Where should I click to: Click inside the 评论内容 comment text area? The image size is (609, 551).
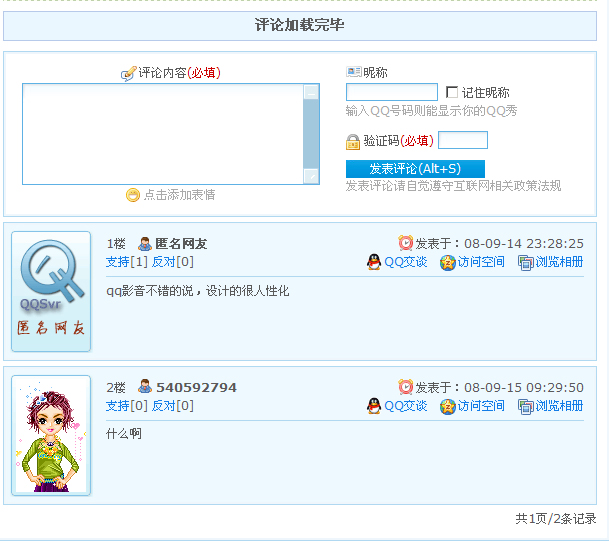click(x=163, y=134)
